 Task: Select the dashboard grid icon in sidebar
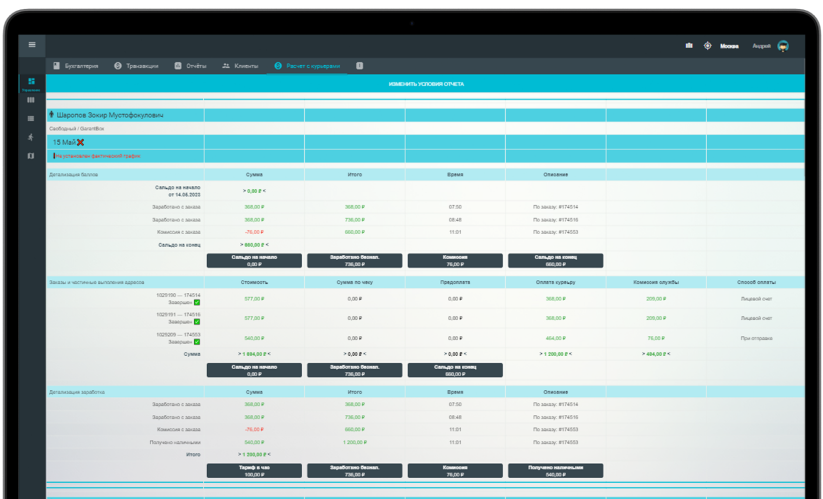[31, 81]
